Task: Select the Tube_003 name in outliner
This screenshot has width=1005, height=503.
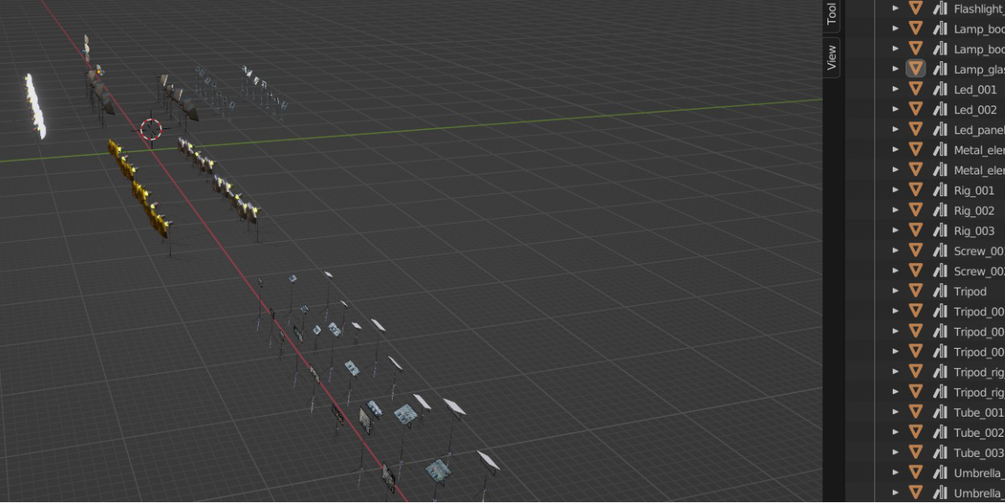Action: pyautogui.click(x=978, y=453)
